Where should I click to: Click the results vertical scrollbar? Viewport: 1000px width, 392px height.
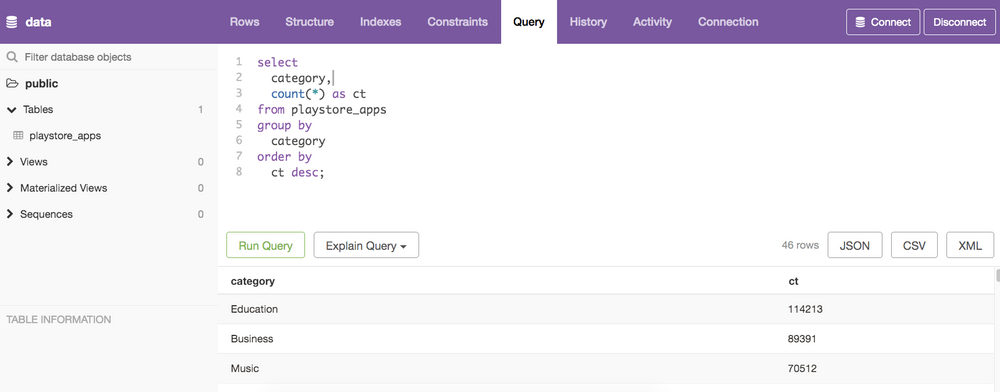997,275
